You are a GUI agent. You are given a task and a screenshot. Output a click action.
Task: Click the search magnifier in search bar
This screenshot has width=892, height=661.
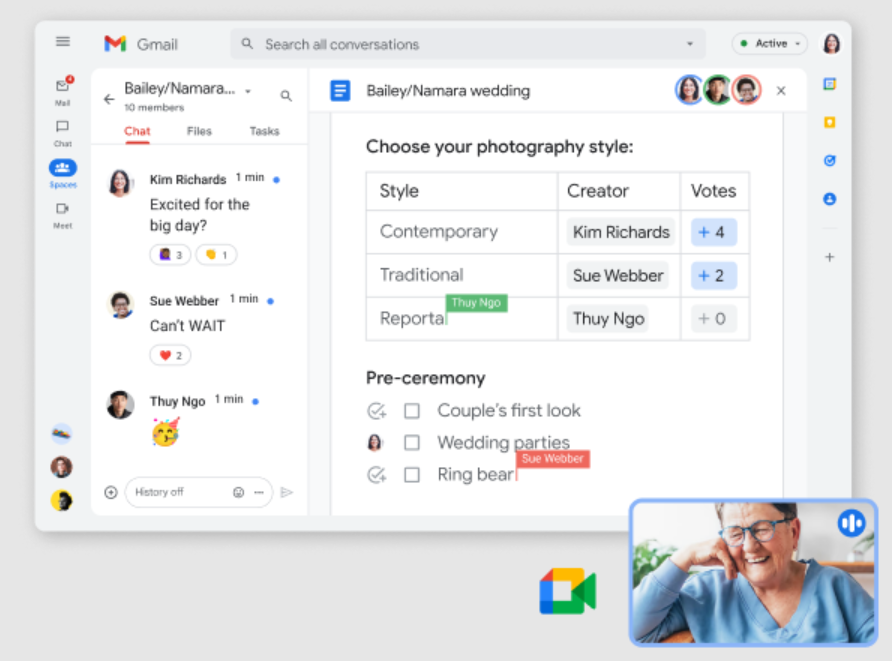[x=247, y=44]
